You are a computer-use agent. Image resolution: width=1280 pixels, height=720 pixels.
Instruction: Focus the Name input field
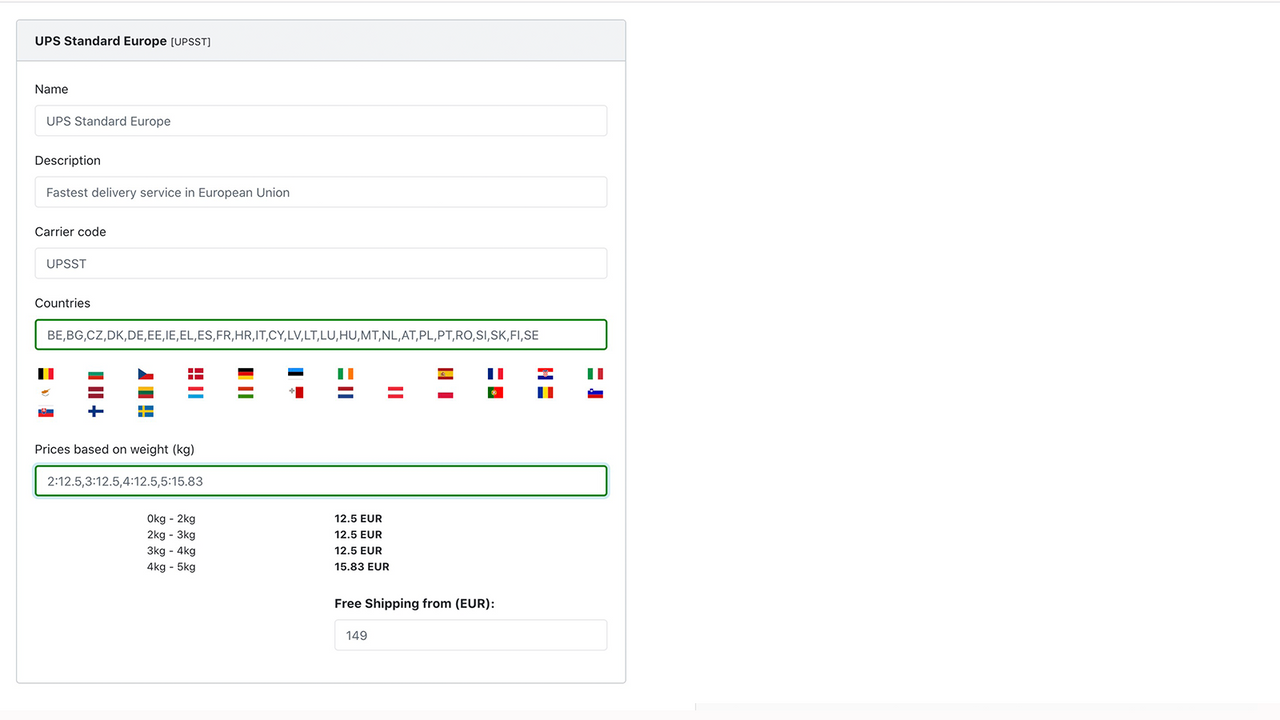pos(321,121)
